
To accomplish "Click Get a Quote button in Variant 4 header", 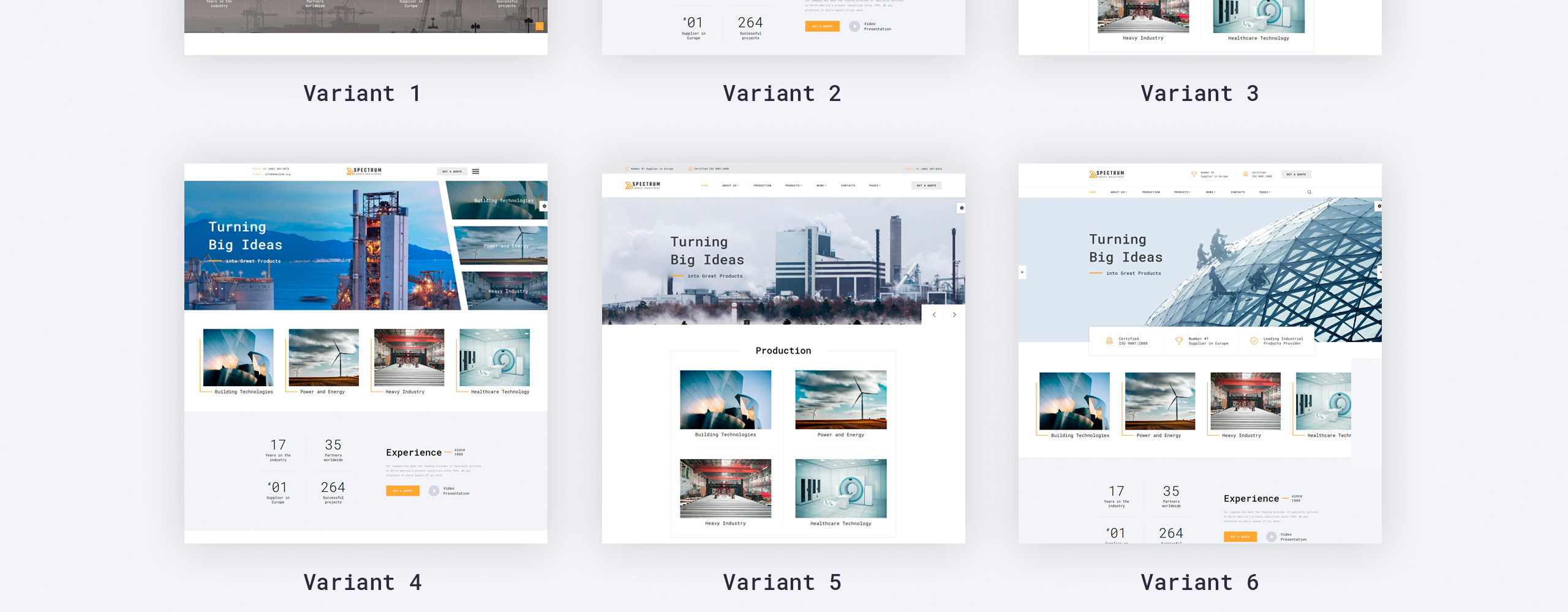I will pos(452,171).
